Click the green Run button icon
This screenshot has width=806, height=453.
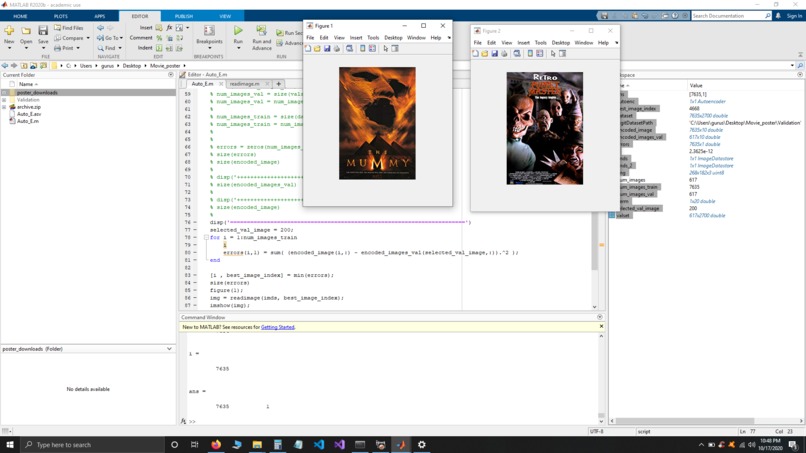pyautogui.click(x=238, y=31)
